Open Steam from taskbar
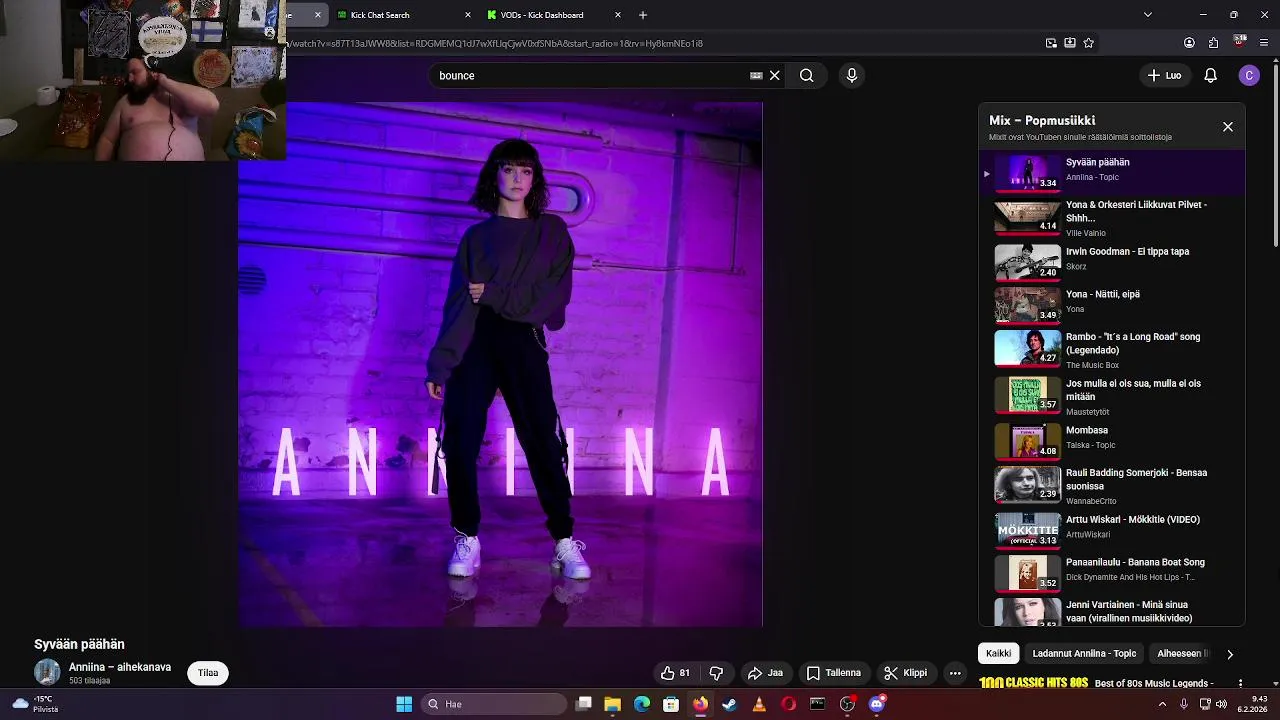Image resolution: width=1280 pixels, height=720 pixels. (x=730, y=704)
